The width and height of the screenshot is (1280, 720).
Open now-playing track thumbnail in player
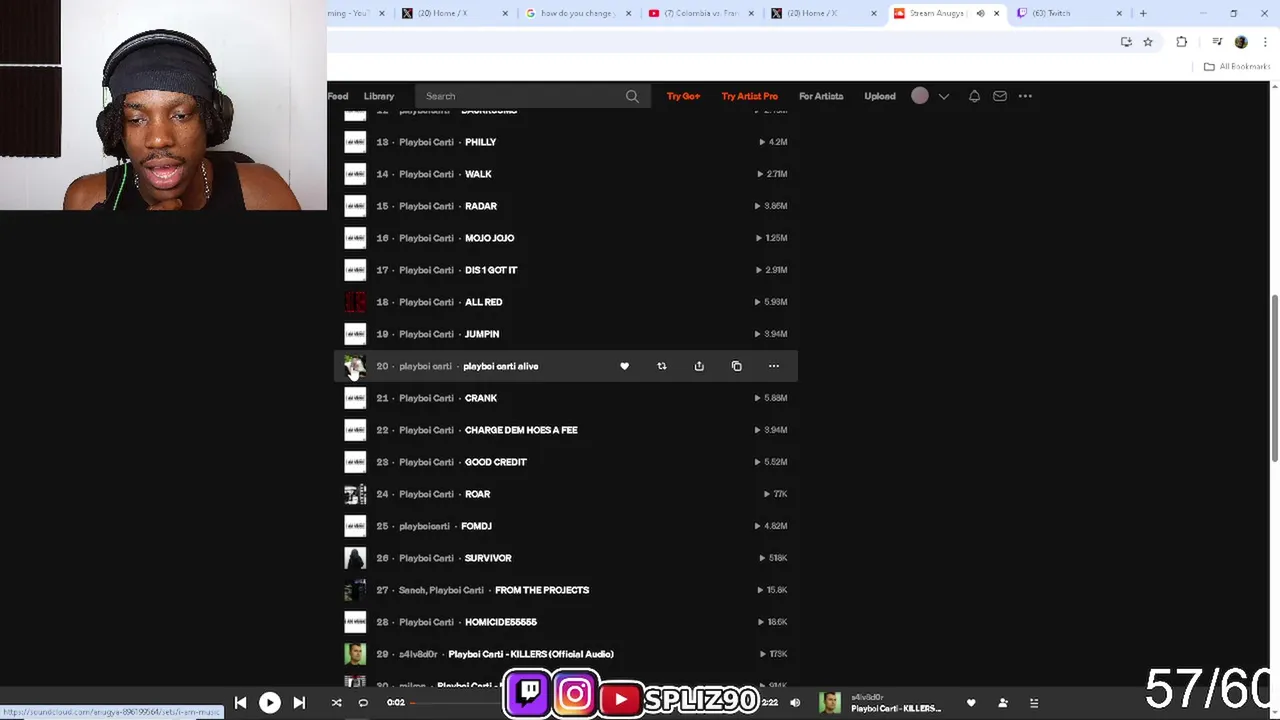click(x=830, y=703)
